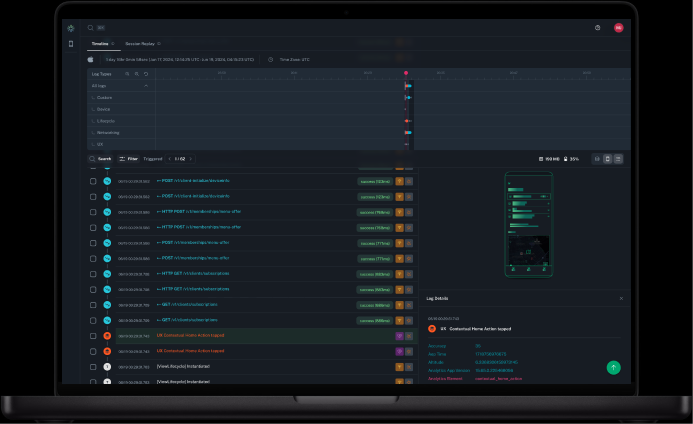Click the search icon in Log Types header
This screenshot has width=693, height=424.
pos(125,74)
